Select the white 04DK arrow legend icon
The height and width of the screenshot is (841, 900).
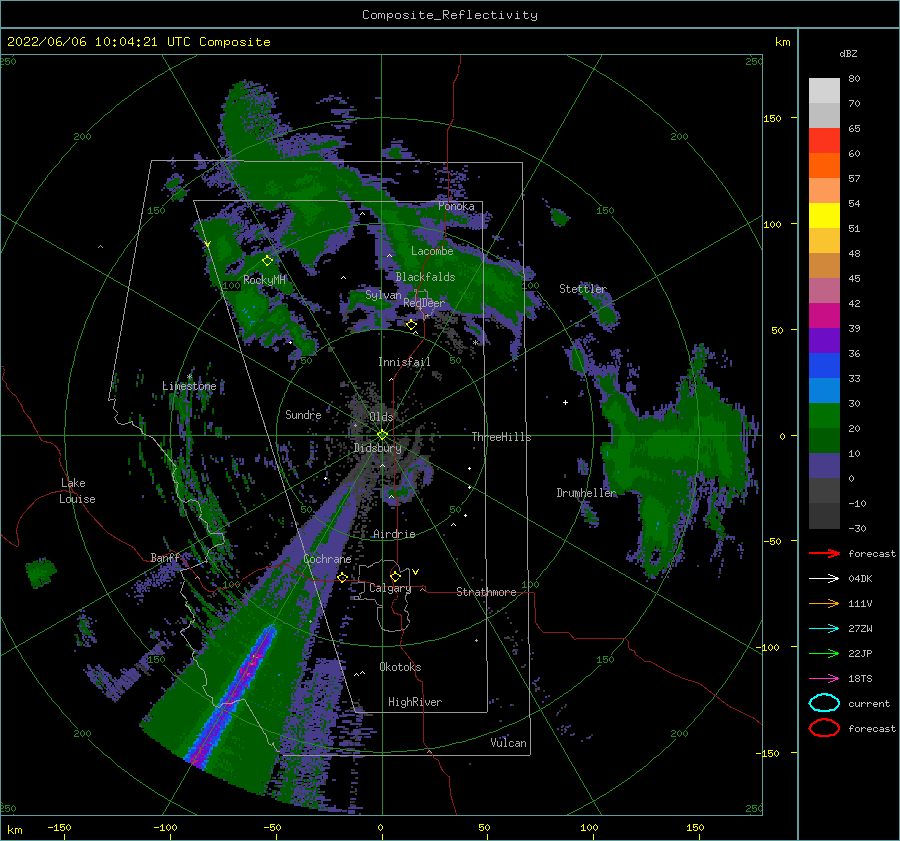pyautogui.click(x=824, y=579)
